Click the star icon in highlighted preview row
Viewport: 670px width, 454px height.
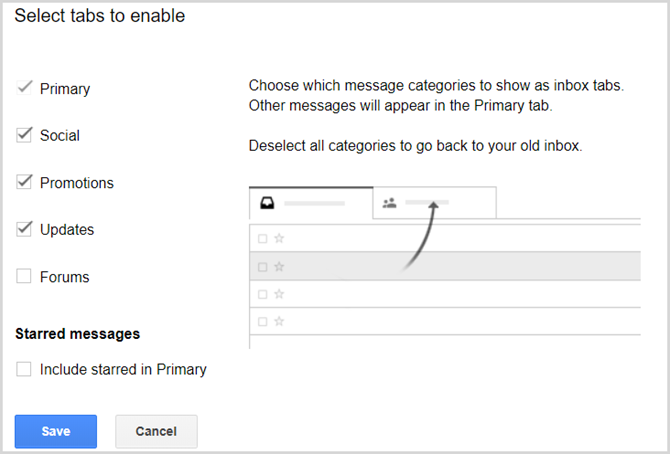tap(279, 267)
